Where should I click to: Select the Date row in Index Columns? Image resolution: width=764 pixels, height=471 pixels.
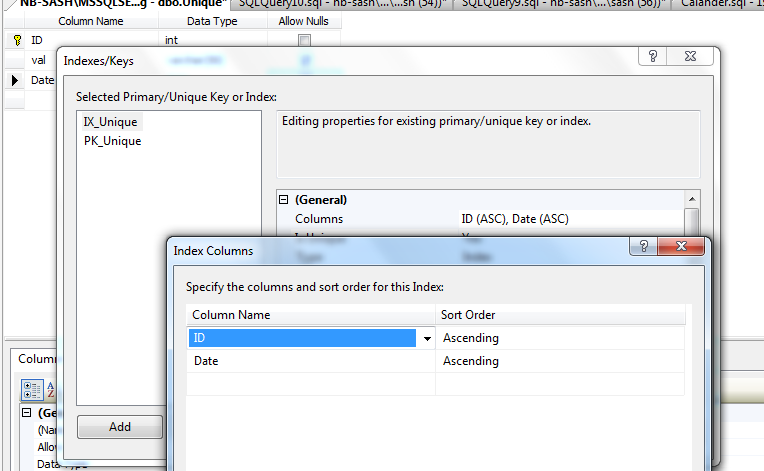coord(436,361)
